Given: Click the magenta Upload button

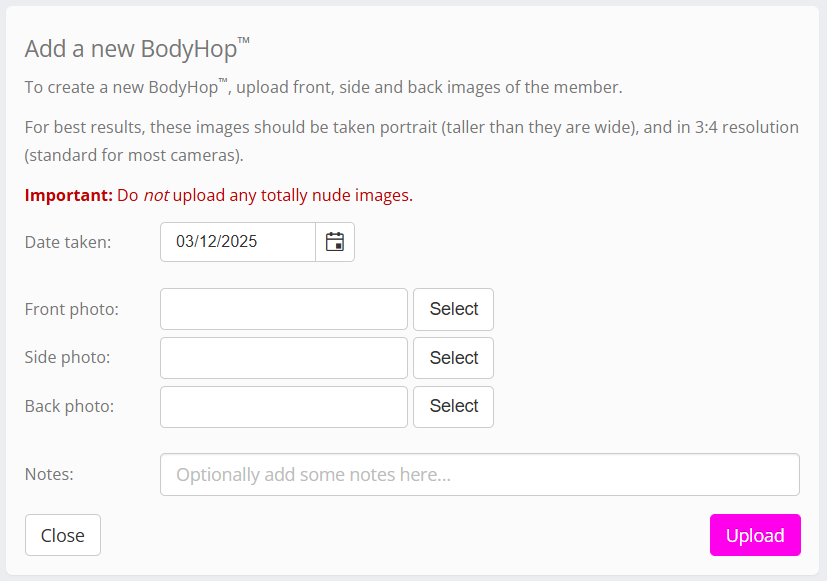Looking at the screenshot, I should point(755,535).
